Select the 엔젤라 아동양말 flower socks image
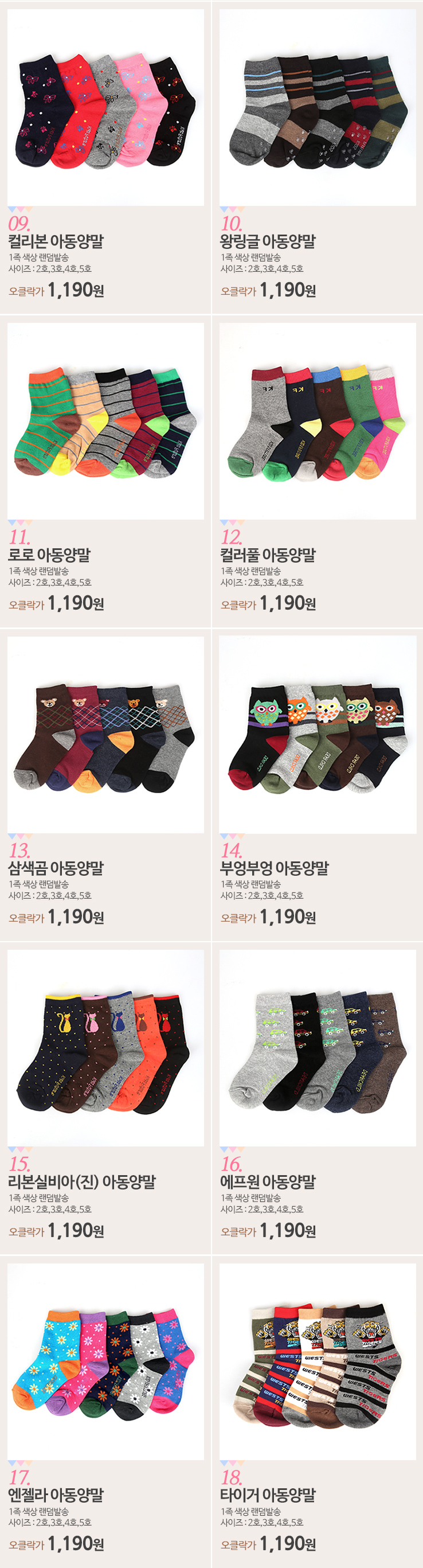423x1568 pixels. point(105,1361)
